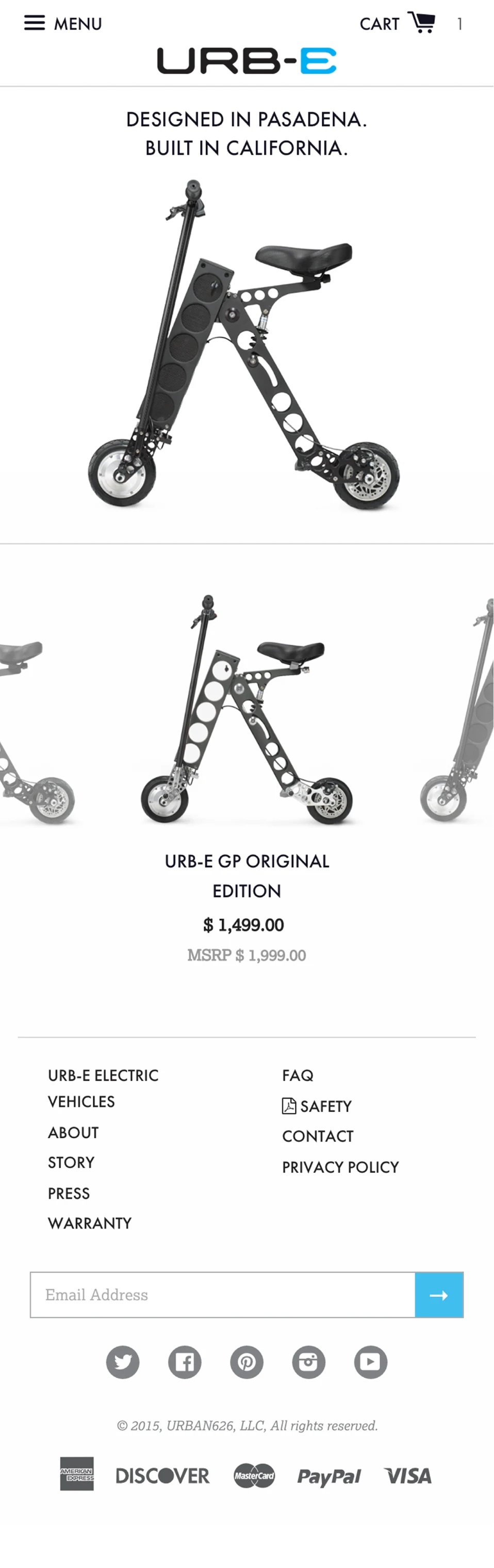The height and width of the screenshot is (1568, 494).
Task: Open URB-E GP Original Edition product title
Action: [x=247, y=876]
